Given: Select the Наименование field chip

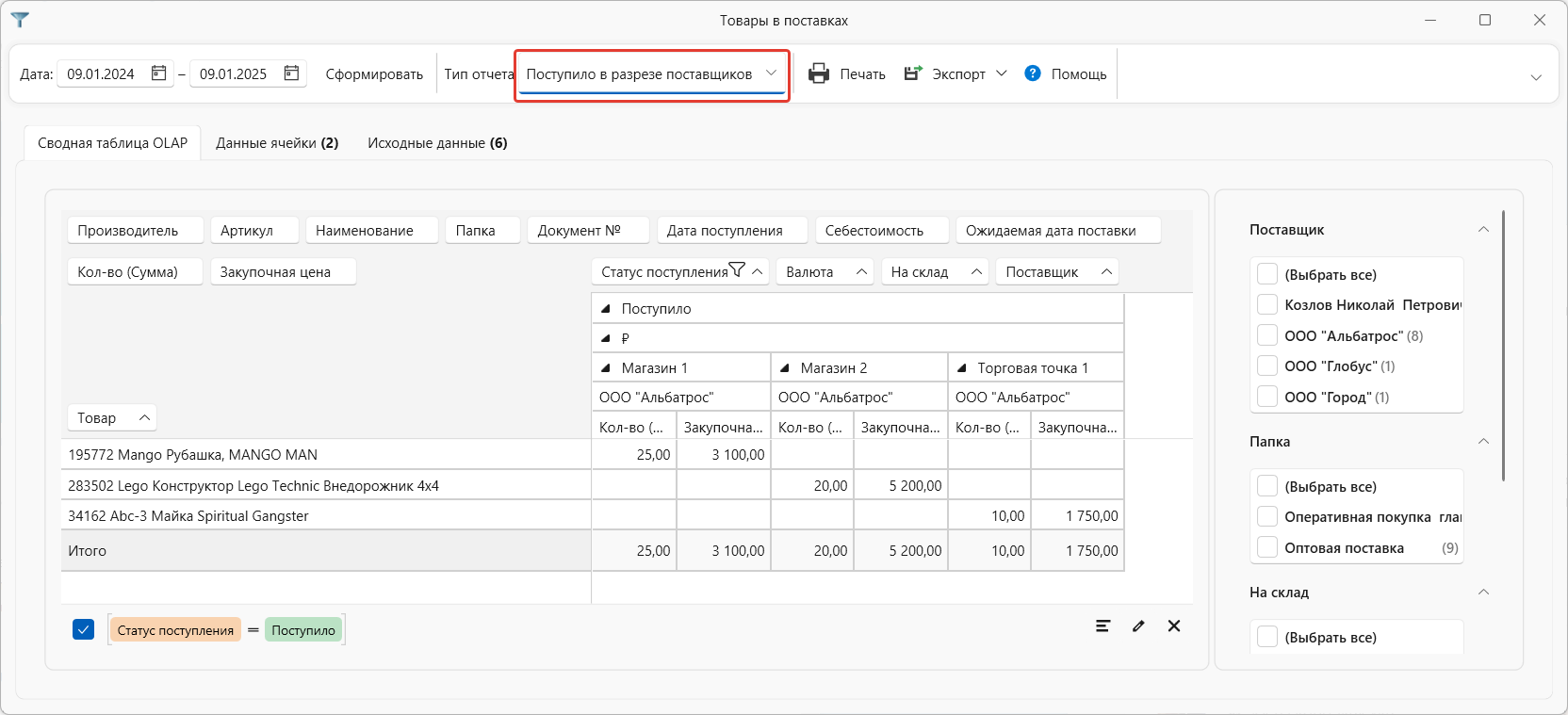Looking at the screenshot, I should click(x=372, y=230).
